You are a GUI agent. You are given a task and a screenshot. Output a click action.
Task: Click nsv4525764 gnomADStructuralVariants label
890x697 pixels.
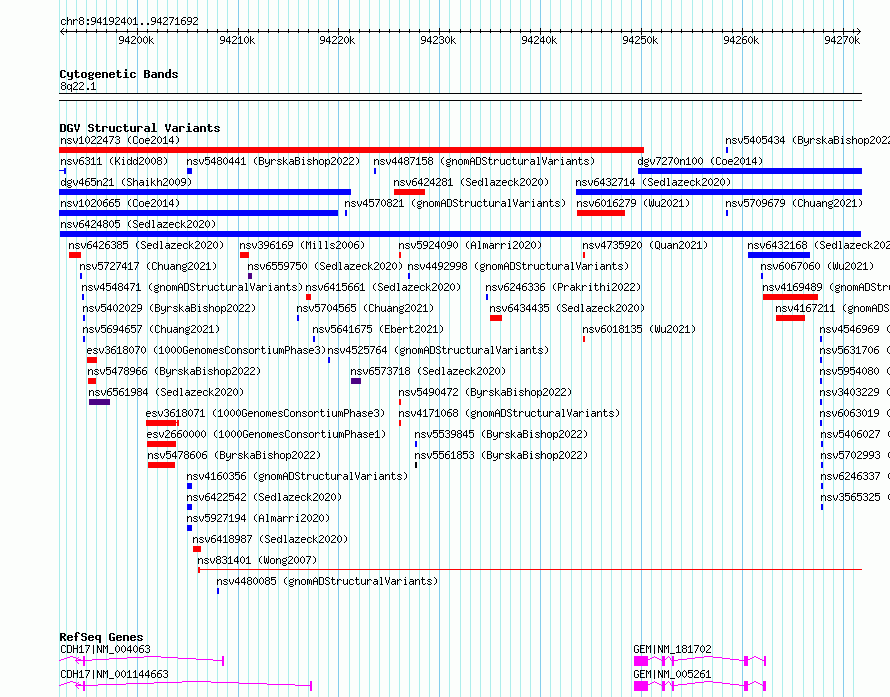point(438,350)
